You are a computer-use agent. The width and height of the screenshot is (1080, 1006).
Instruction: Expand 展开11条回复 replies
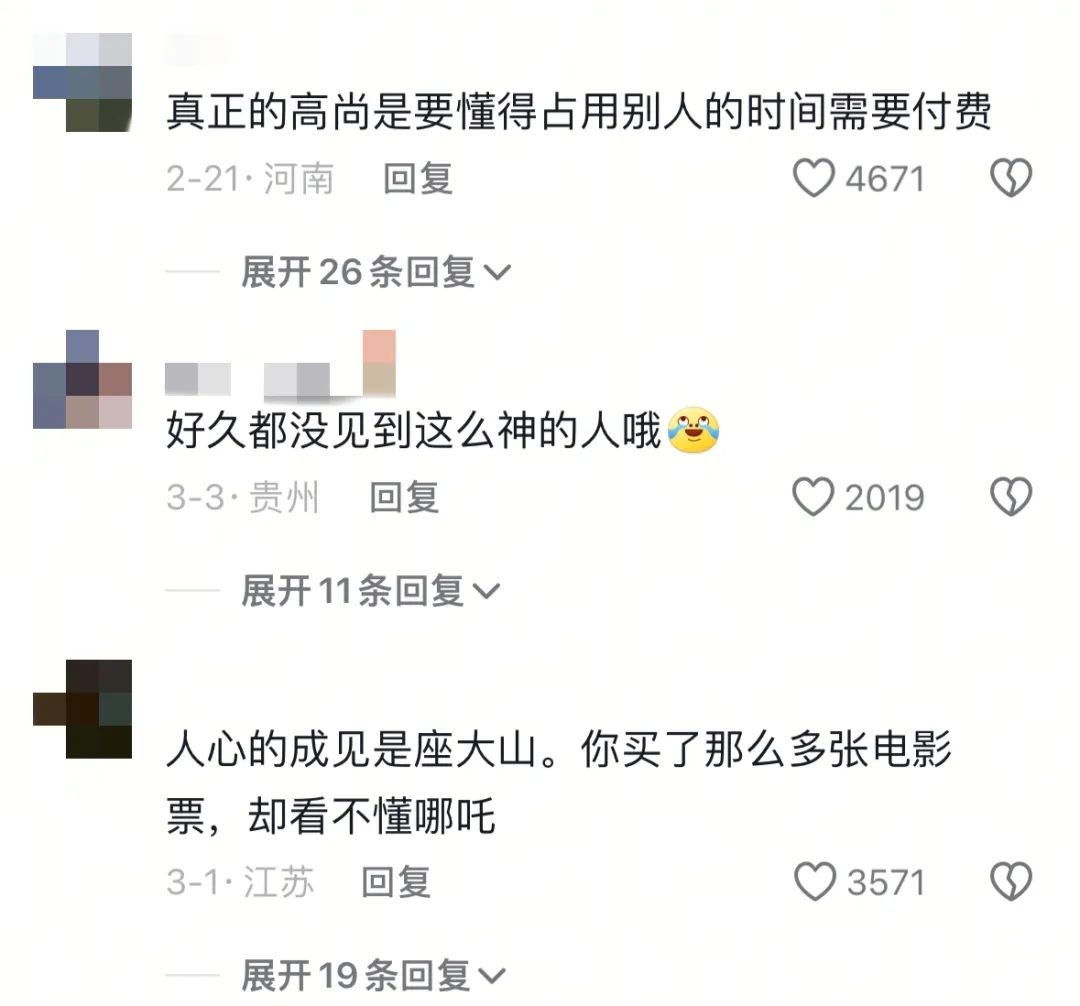tap(371, 591)
